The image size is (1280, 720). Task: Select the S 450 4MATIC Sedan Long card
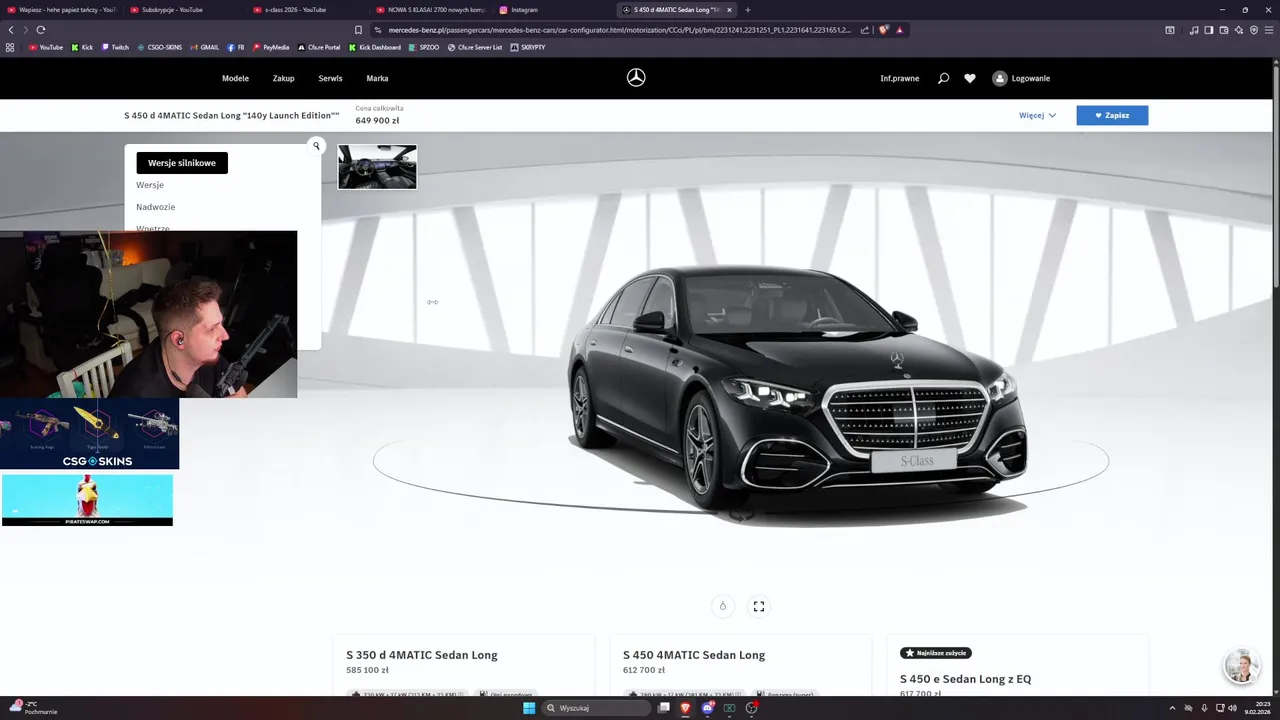point(740,665)
